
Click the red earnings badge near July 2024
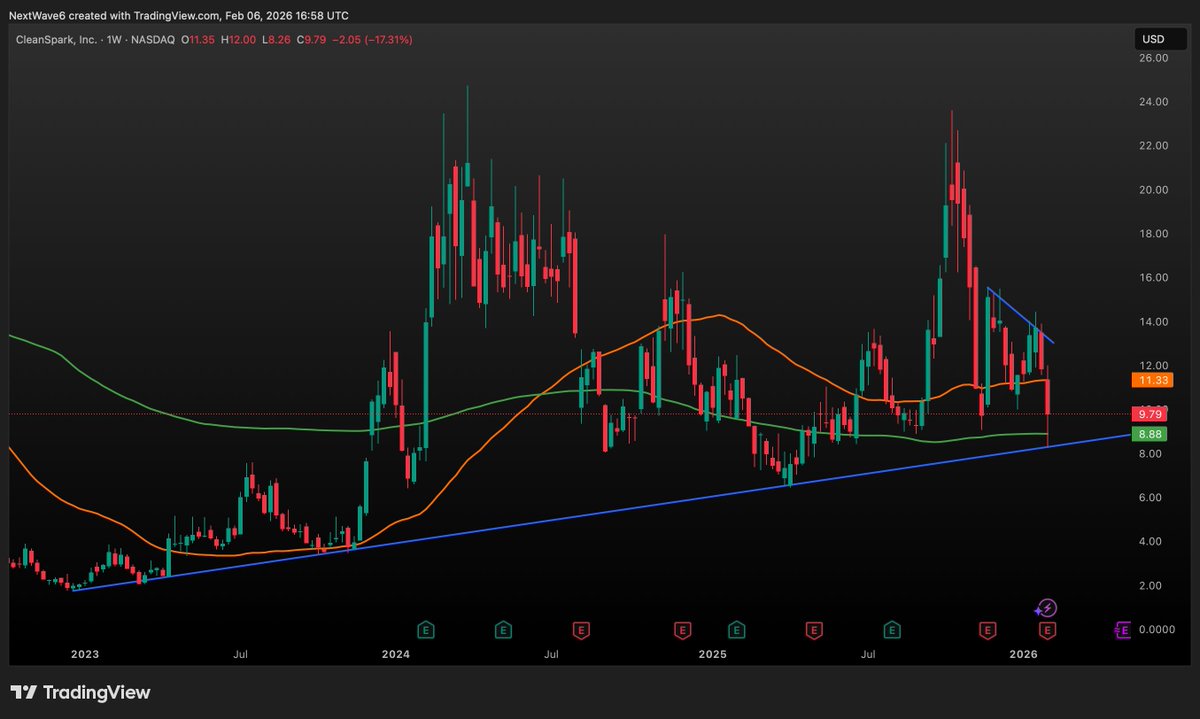580,630
